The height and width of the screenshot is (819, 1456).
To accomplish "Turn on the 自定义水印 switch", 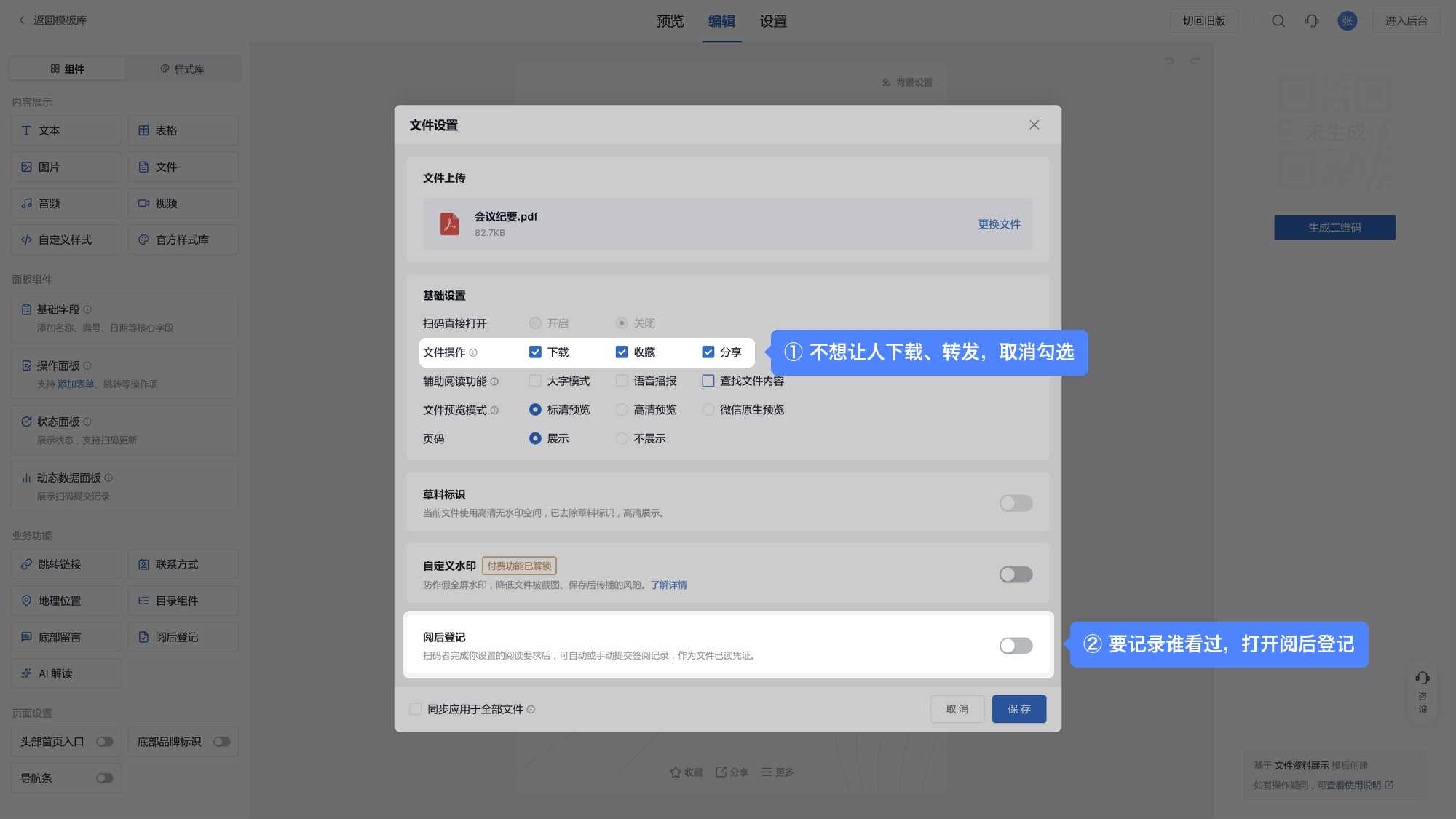I will click(x=1016, y=574).
